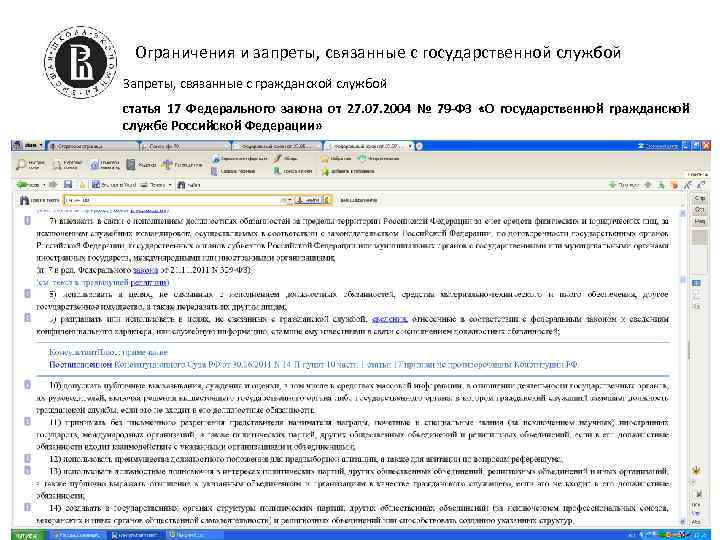The image size is (720, 540).
Task: Open the 'редакции' previous edition link
Action: 150,282
